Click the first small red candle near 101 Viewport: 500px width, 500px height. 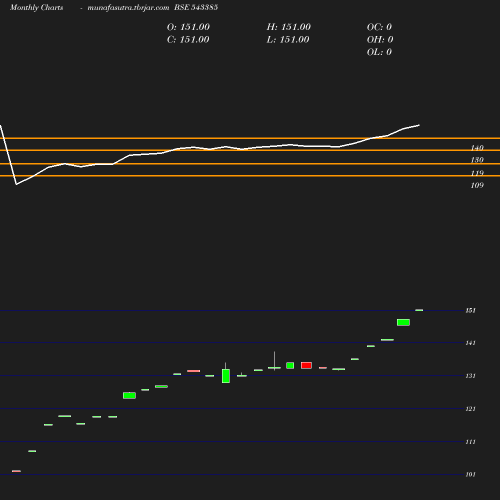pyautogui.click(x=16, y=471)
